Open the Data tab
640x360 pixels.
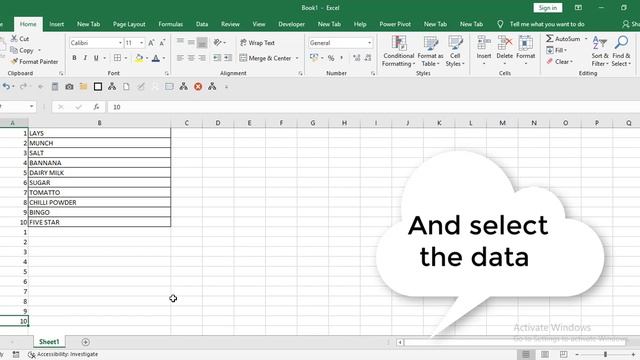202,24
